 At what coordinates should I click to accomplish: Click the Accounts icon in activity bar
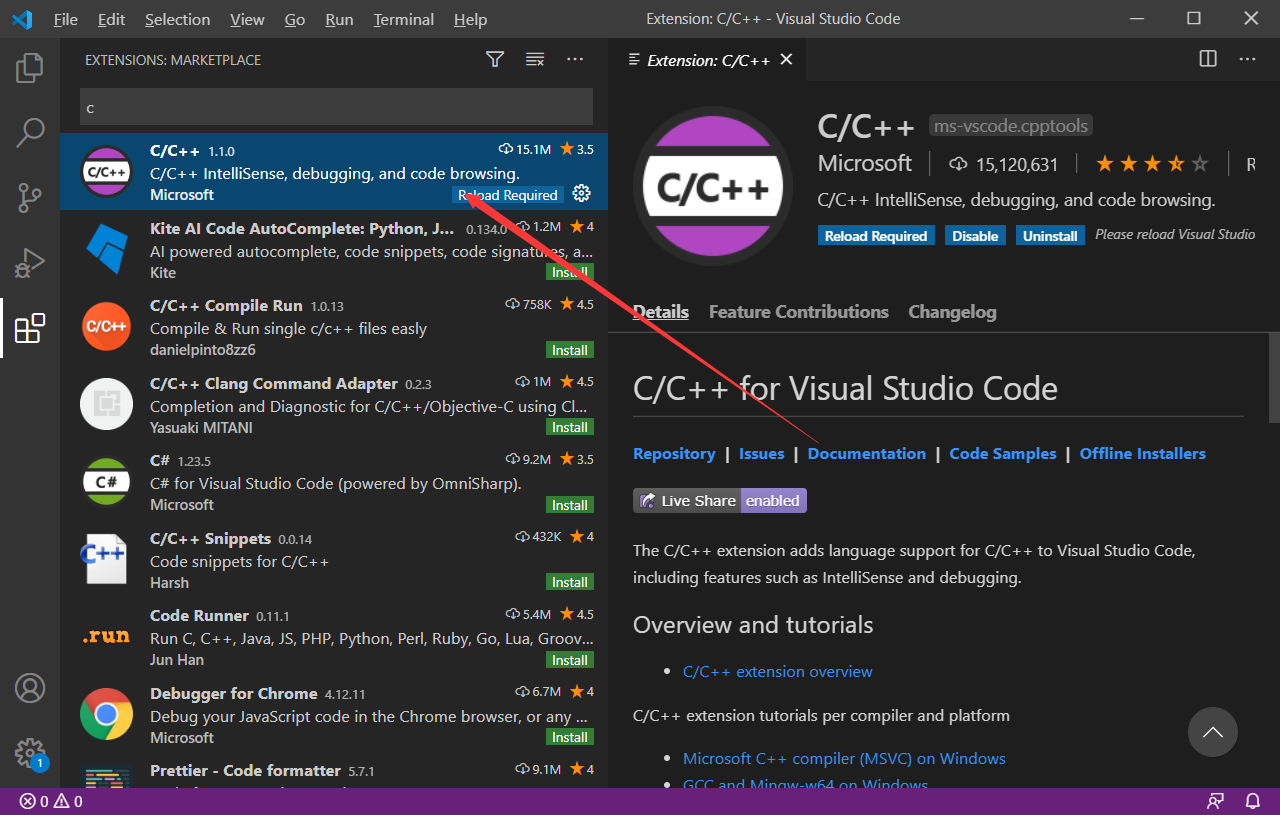30,689
